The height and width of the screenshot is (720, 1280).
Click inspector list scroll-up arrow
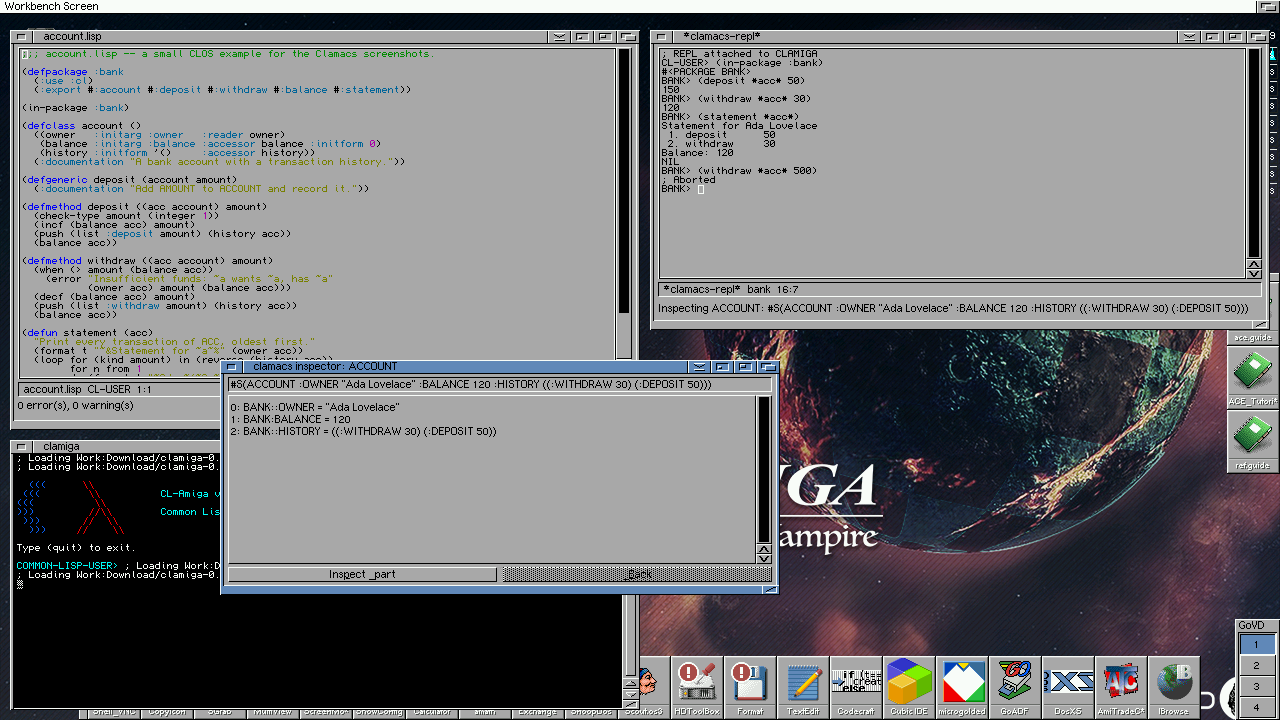coord(764,548)
